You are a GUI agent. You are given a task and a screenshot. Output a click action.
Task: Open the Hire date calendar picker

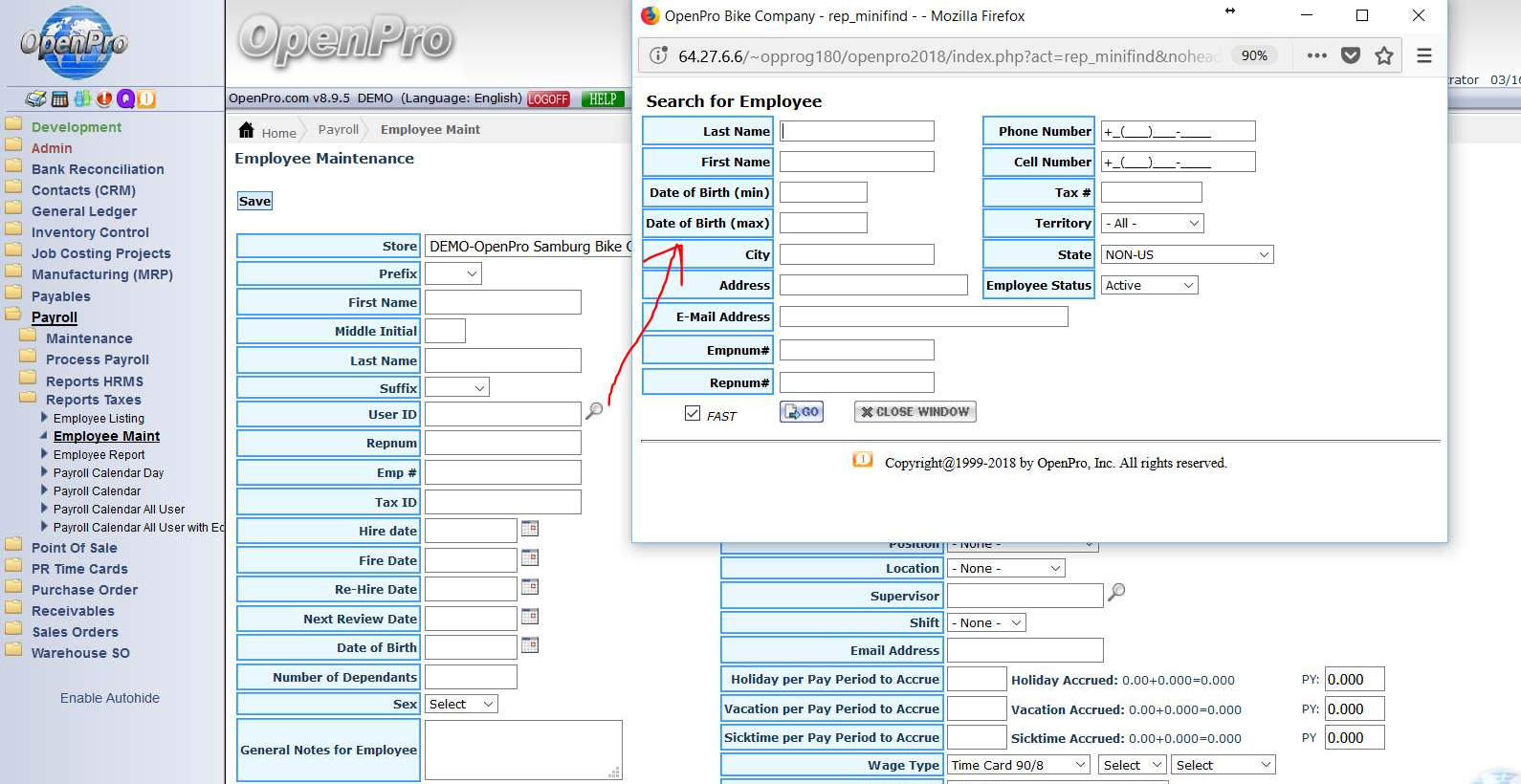(x=530, y=529)
